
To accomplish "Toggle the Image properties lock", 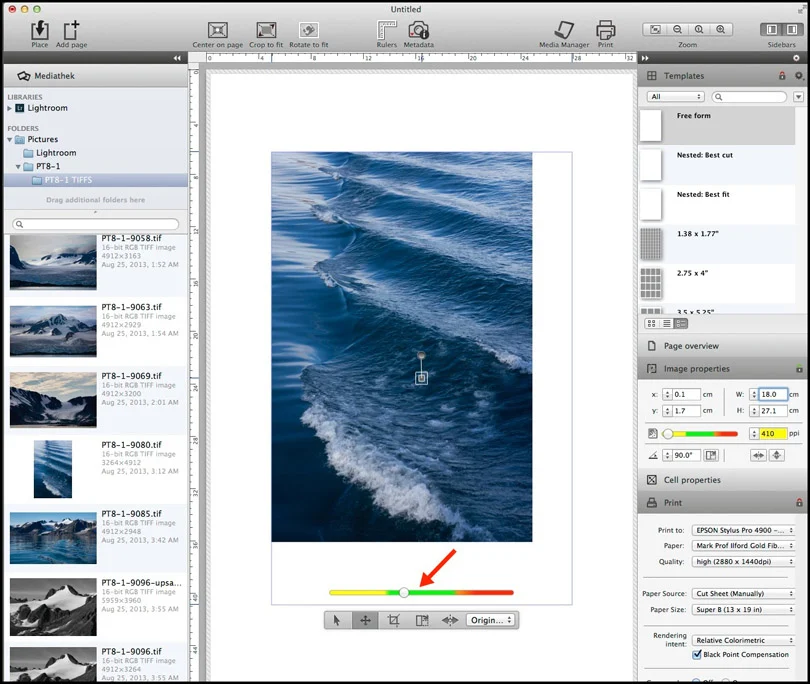I will point(799,369).
